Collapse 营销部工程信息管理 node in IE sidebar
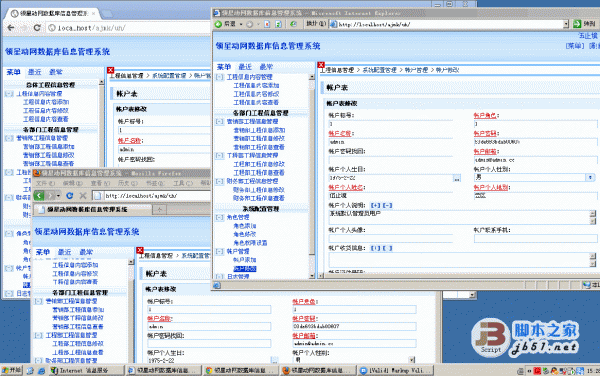The height and width of the screenshot is (376, 600). 220,121
